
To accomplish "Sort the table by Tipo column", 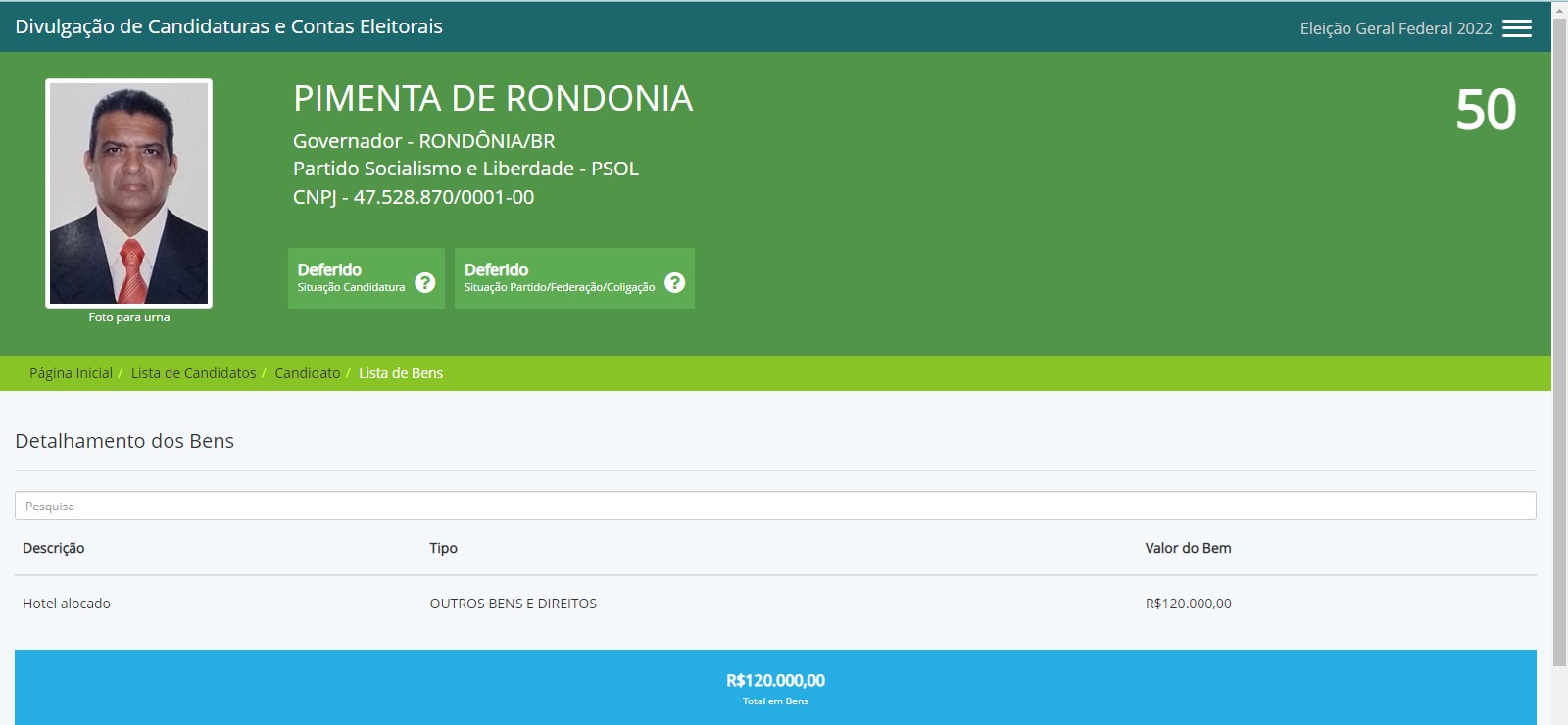I will click(443, 548).
